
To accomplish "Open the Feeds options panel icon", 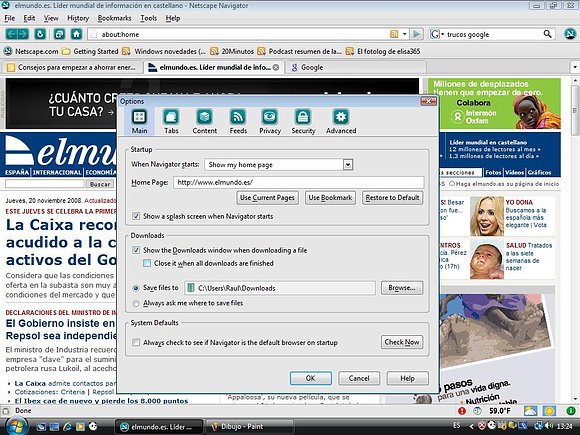I will [x=238, y=121].
